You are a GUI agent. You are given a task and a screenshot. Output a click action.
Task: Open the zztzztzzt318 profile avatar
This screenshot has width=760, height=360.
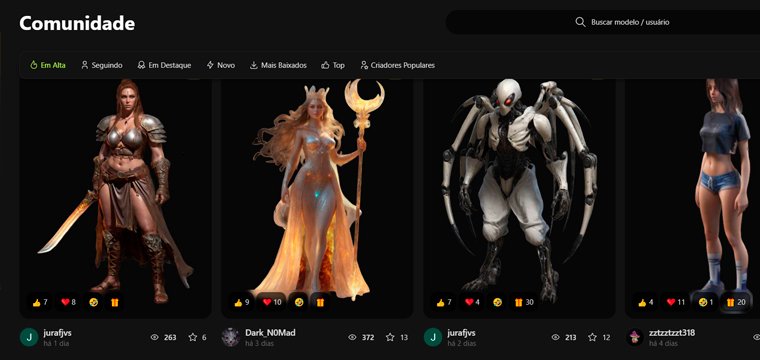click(x=634, y=337)
